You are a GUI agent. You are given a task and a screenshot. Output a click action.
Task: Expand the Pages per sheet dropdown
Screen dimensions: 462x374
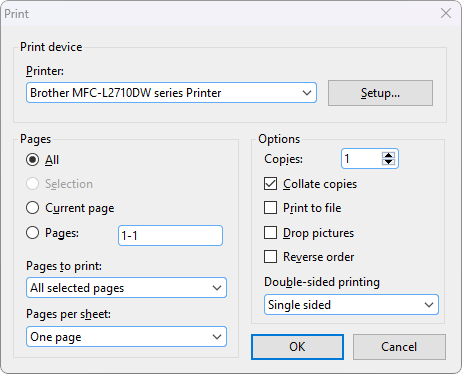point(126,337)
